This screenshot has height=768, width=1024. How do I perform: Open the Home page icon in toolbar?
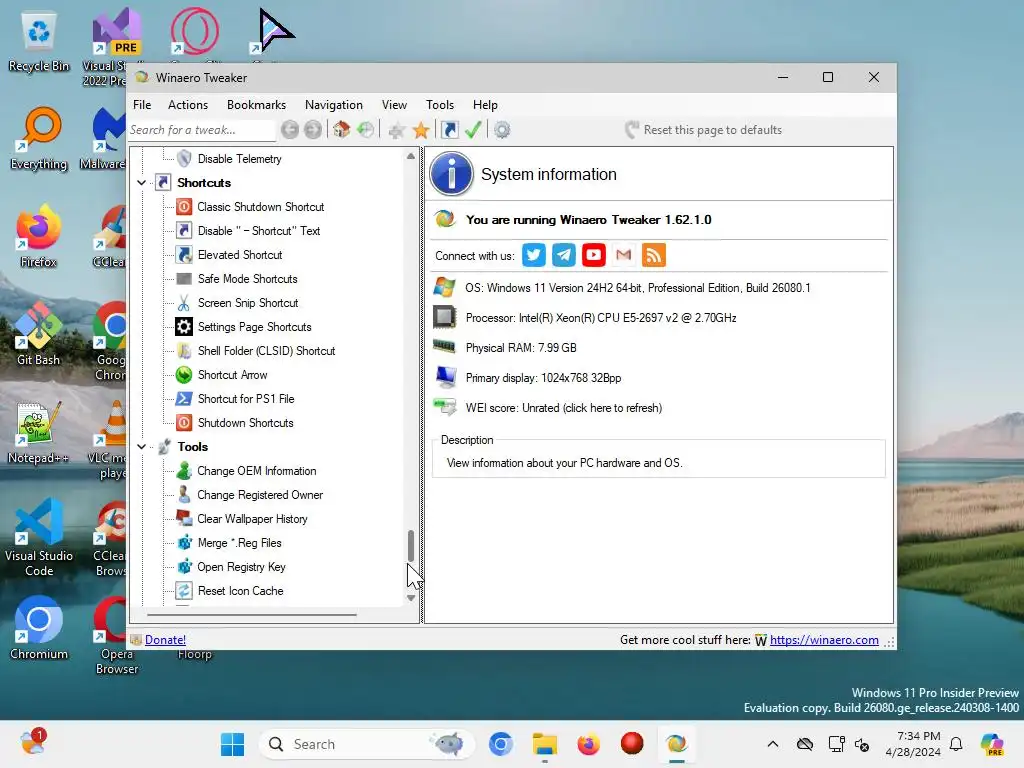(x=342, y=130)
